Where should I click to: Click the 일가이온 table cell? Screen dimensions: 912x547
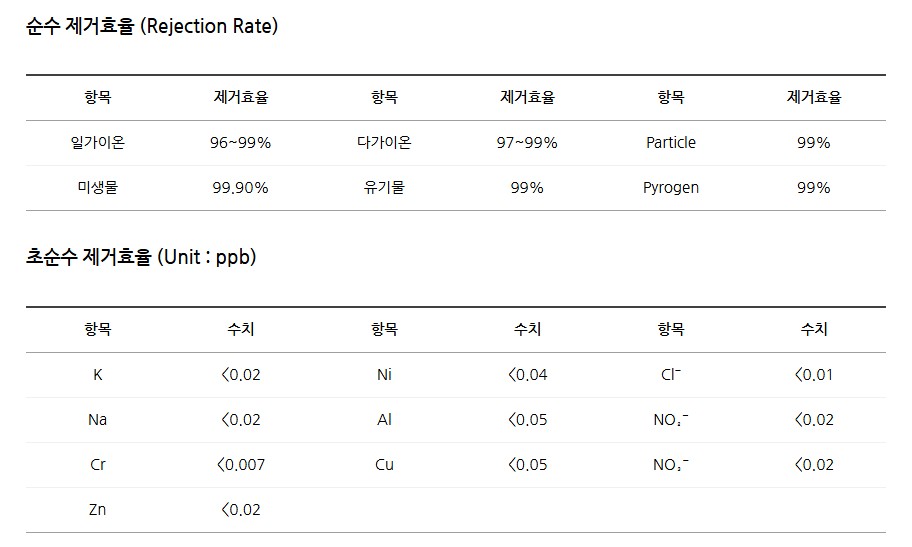98,143
